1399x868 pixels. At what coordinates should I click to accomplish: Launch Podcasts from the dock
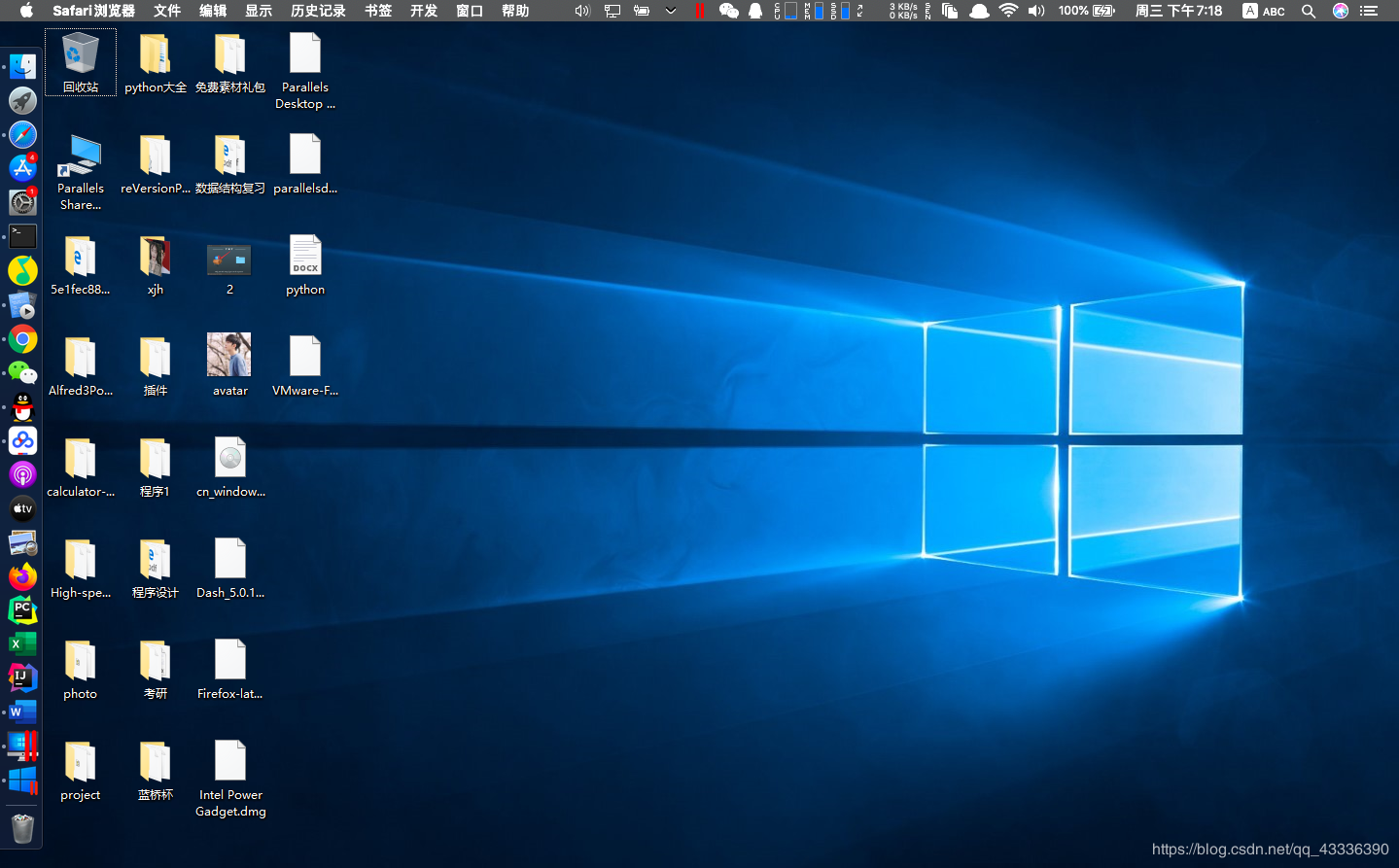pyautogui.click(x=22, y=474)
